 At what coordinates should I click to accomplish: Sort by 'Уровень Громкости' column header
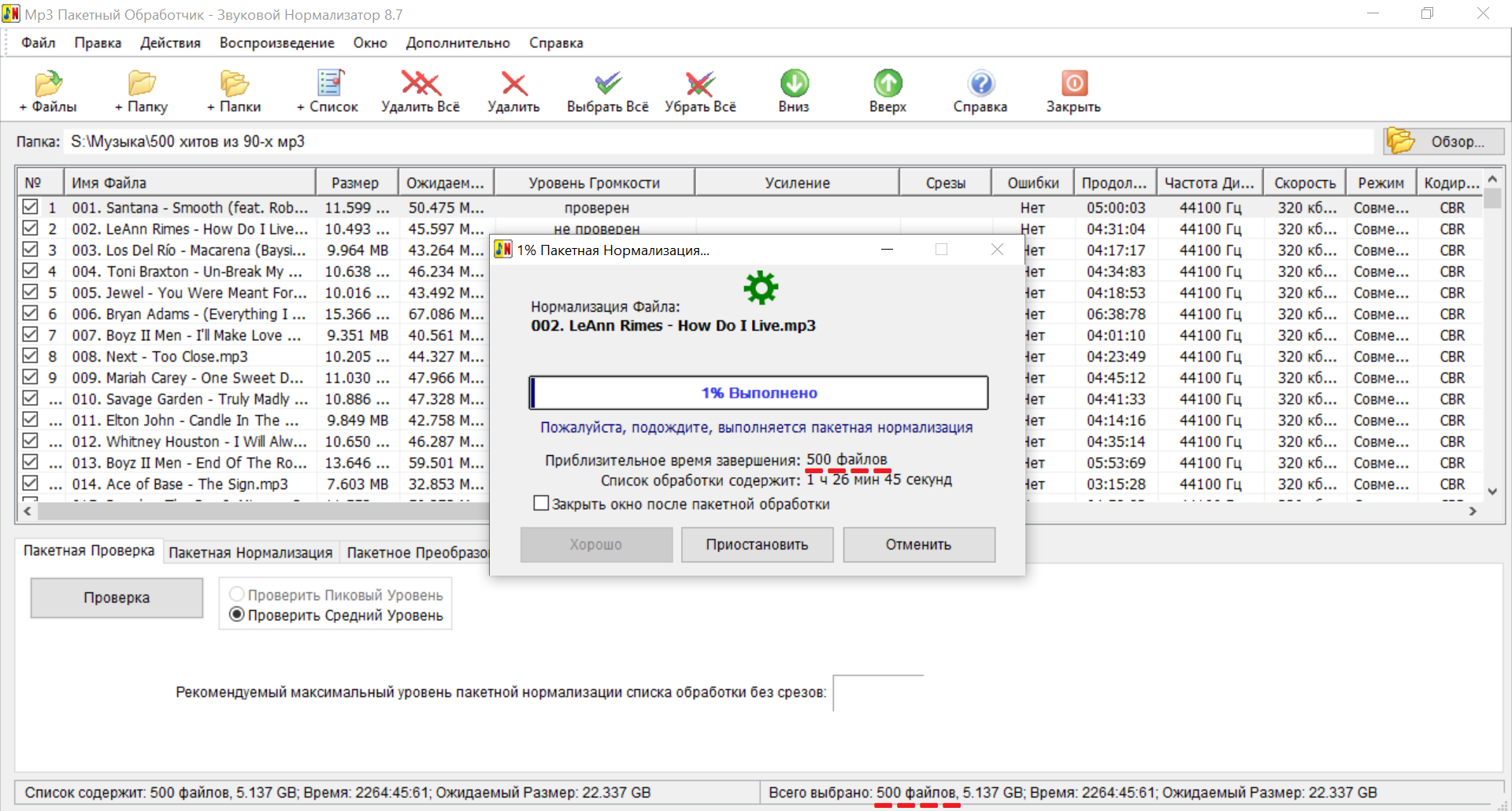(595, 183)
